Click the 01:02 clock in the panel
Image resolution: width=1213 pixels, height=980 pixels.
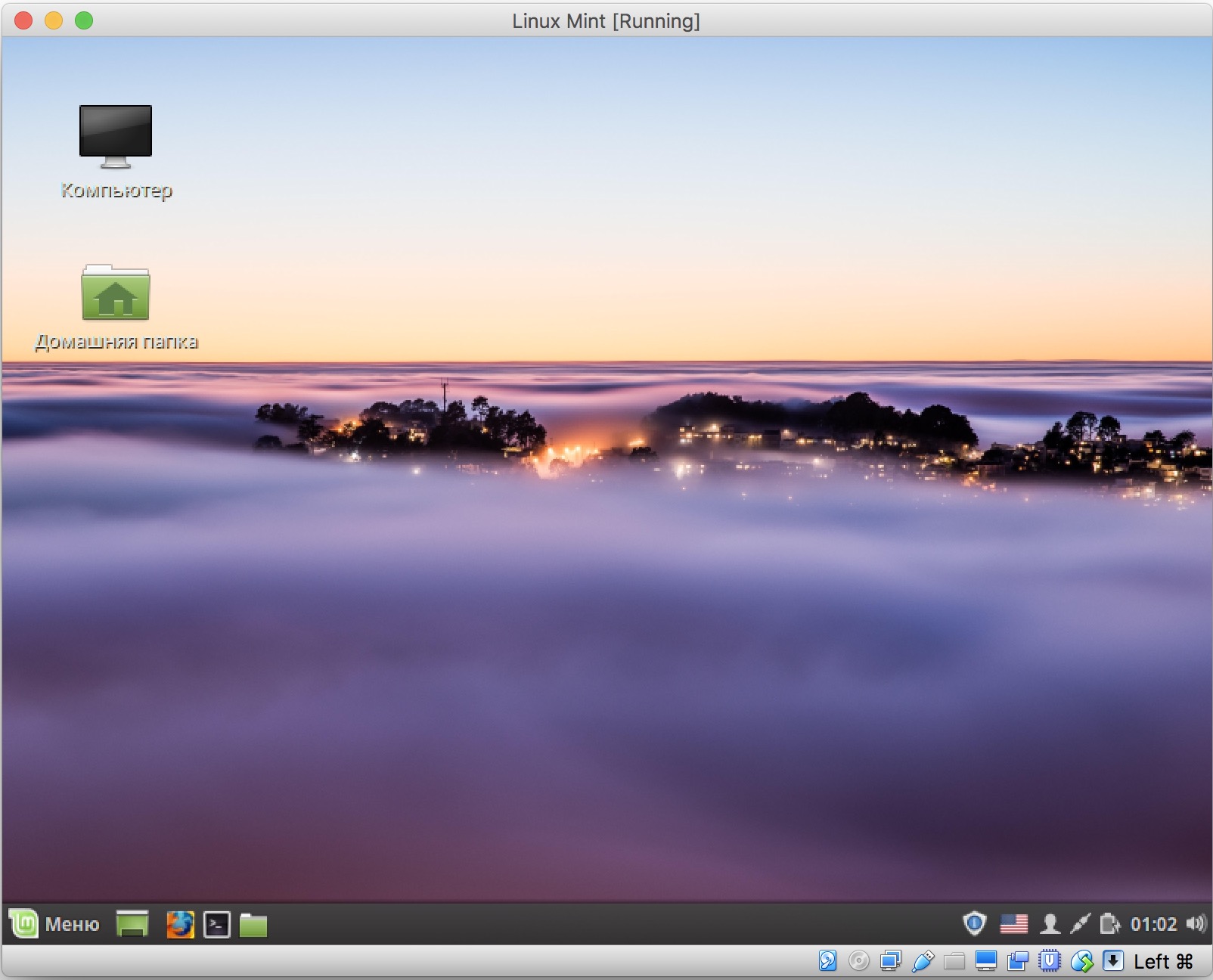[x=1154, y=924]
